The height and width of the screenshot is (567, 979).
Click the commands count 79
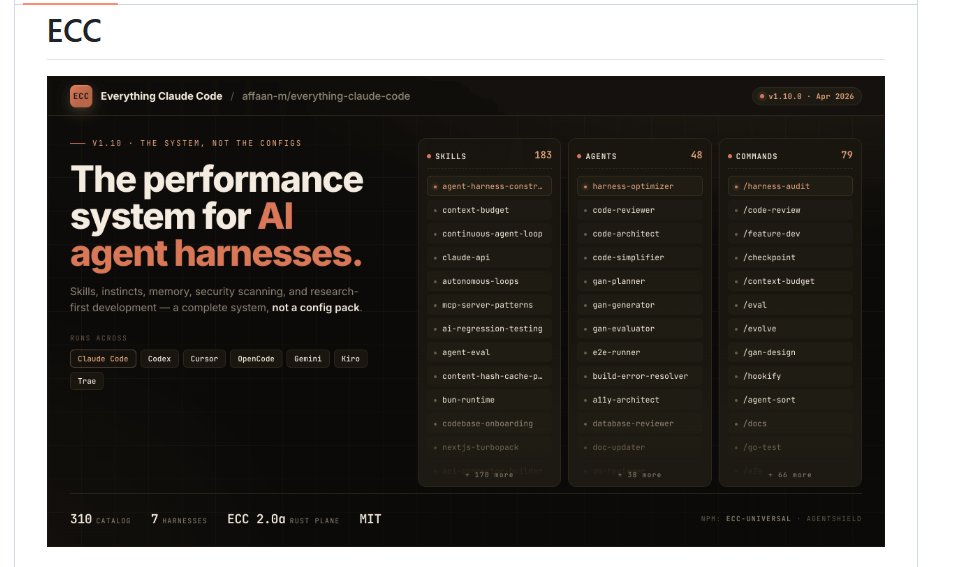tap(847, 155)
